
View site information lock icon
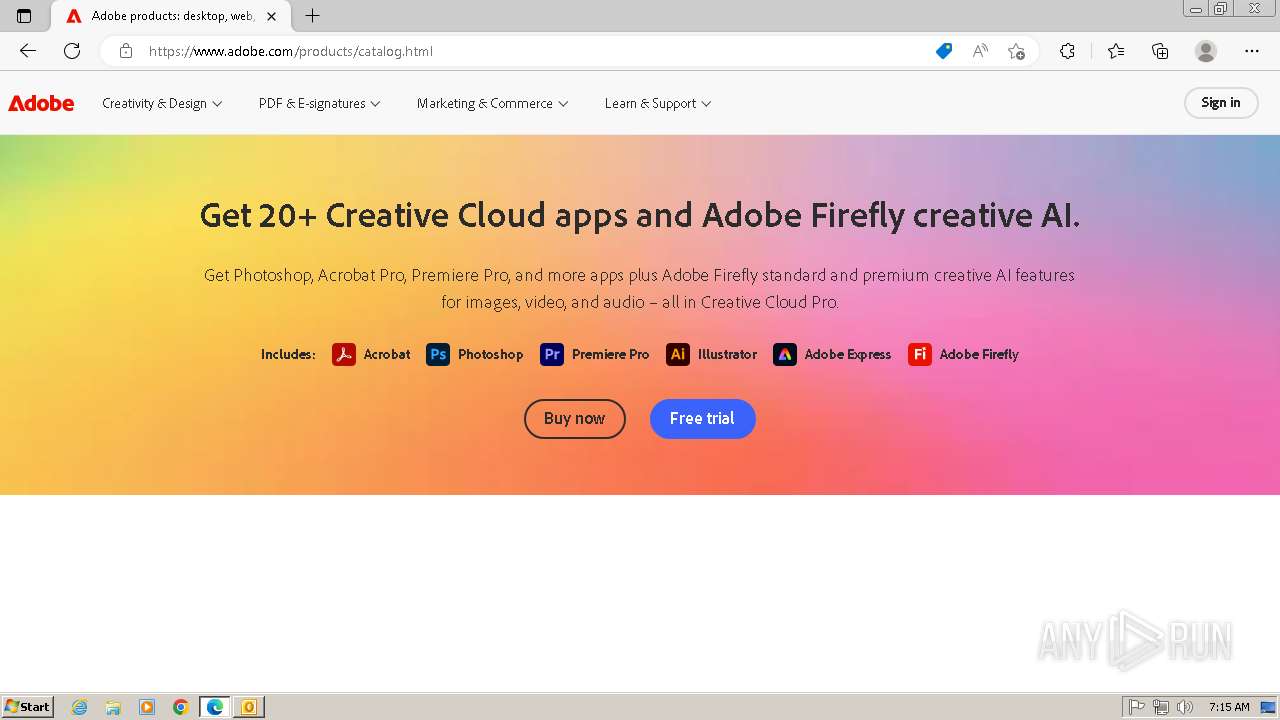point(126,51)
